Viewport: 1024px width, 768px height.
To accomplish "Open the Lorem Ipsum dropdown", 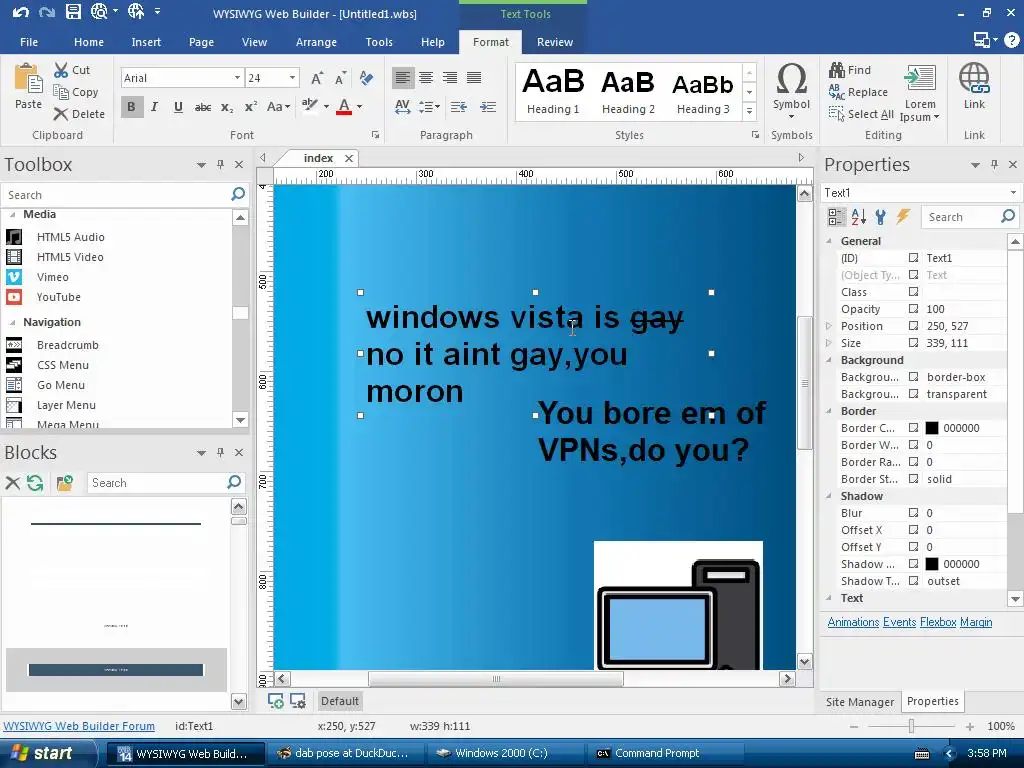I will (920, 93).
